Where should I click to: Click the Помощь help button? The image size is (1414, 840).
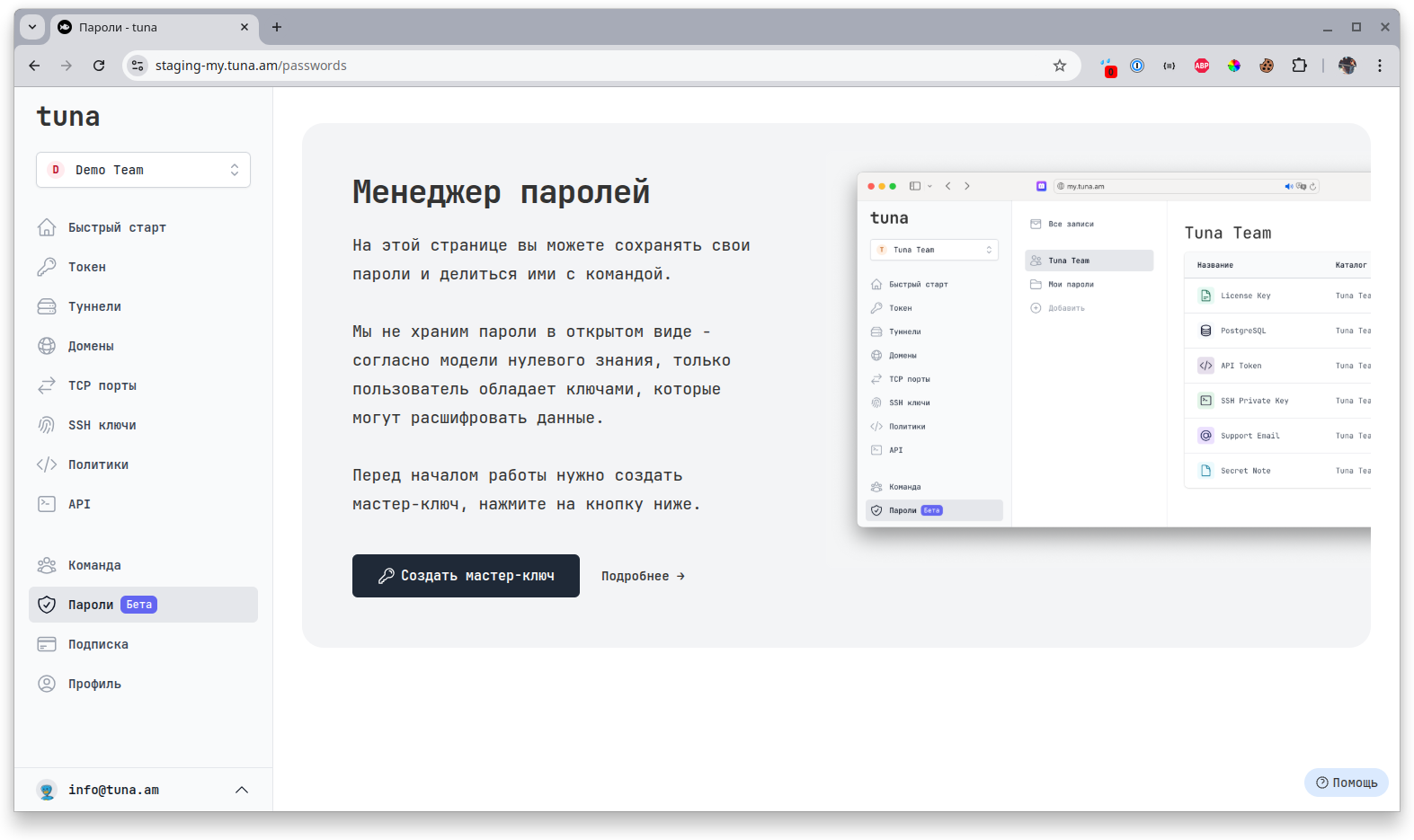[1346, 783]
